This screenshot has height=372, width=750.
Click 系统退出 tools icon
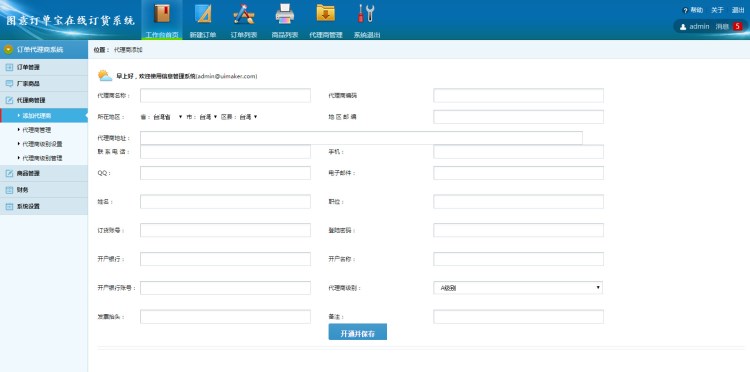366,14
